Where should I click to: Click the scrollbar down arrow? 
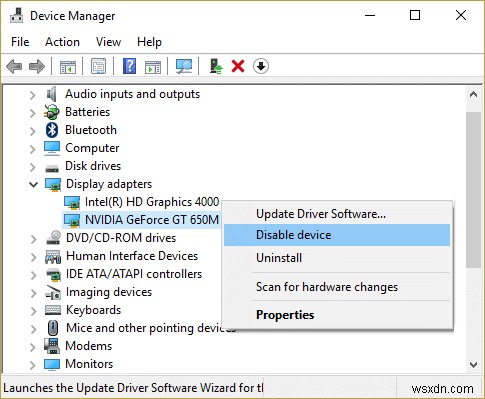pyautogui.click(x=473, y=365)
